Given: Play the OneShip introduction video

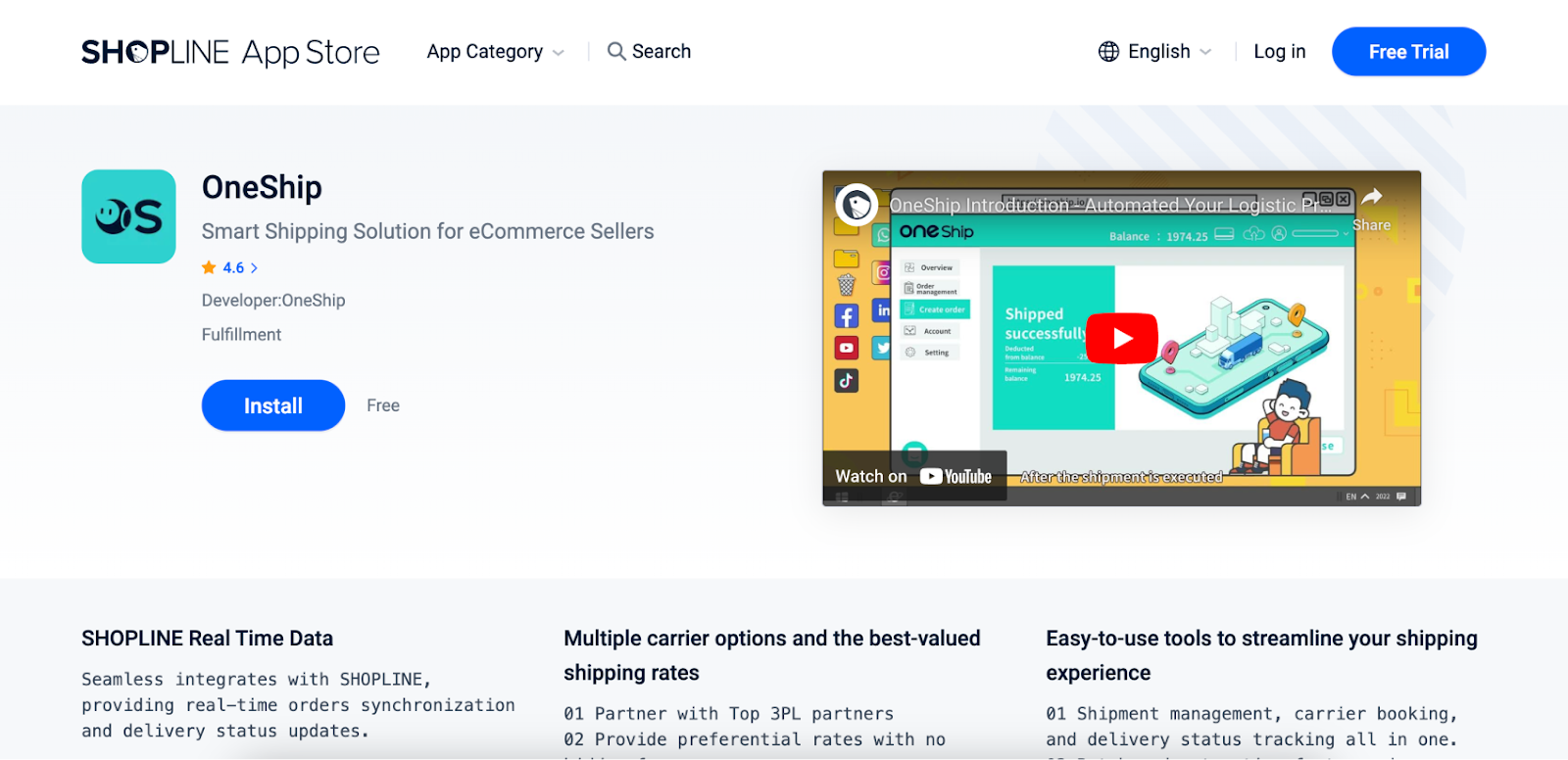Looking at the screenshot, I should click(x=1122, y=338).
